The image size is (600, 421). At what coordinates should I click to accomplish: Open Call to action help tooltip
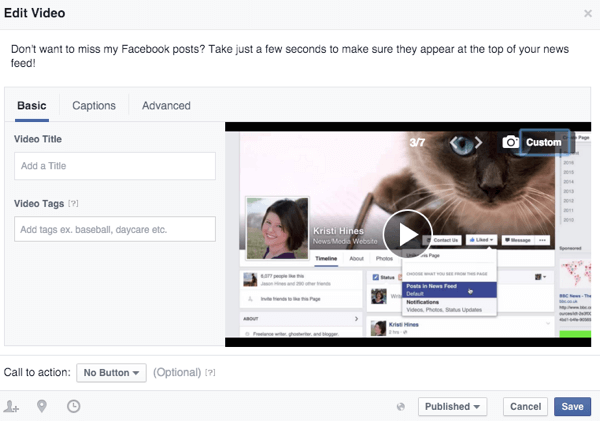point(210,372)
